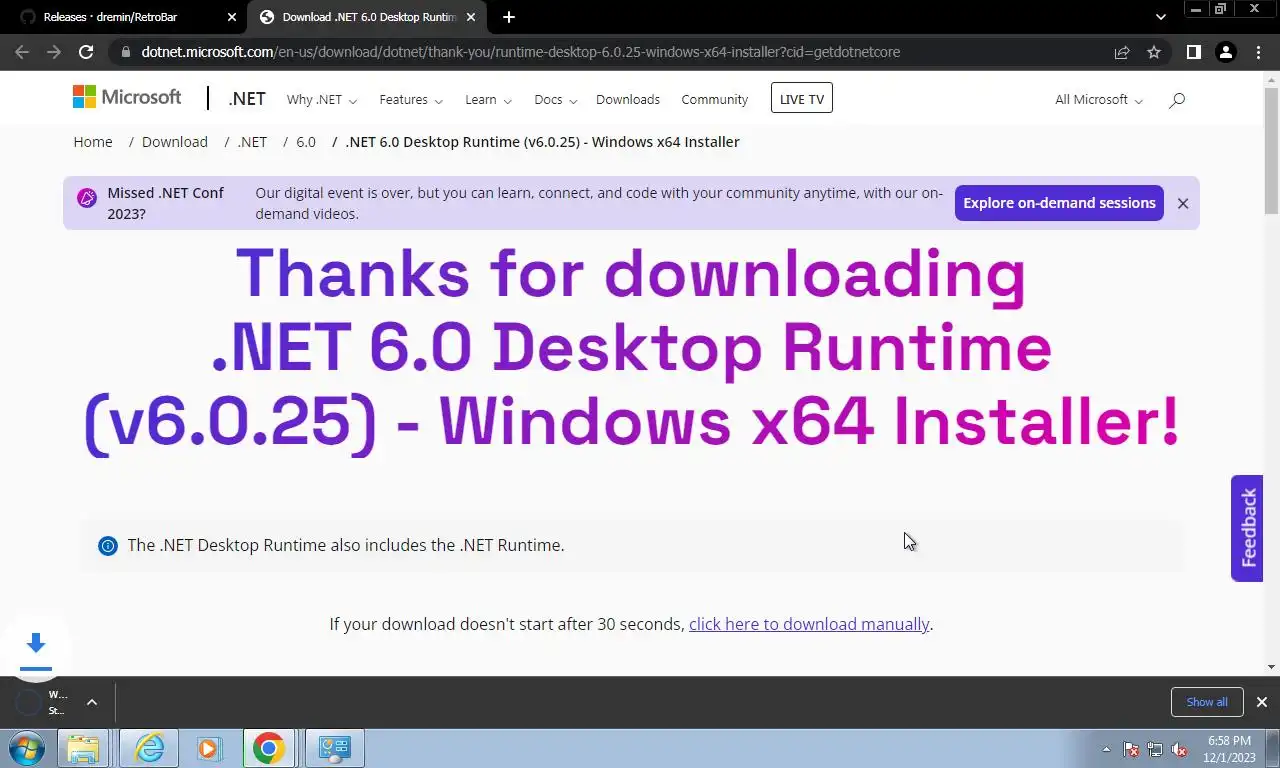The width and height of the screenshot is (1280, 768).
Task: Click the network tray icon
Action: 1155,749
